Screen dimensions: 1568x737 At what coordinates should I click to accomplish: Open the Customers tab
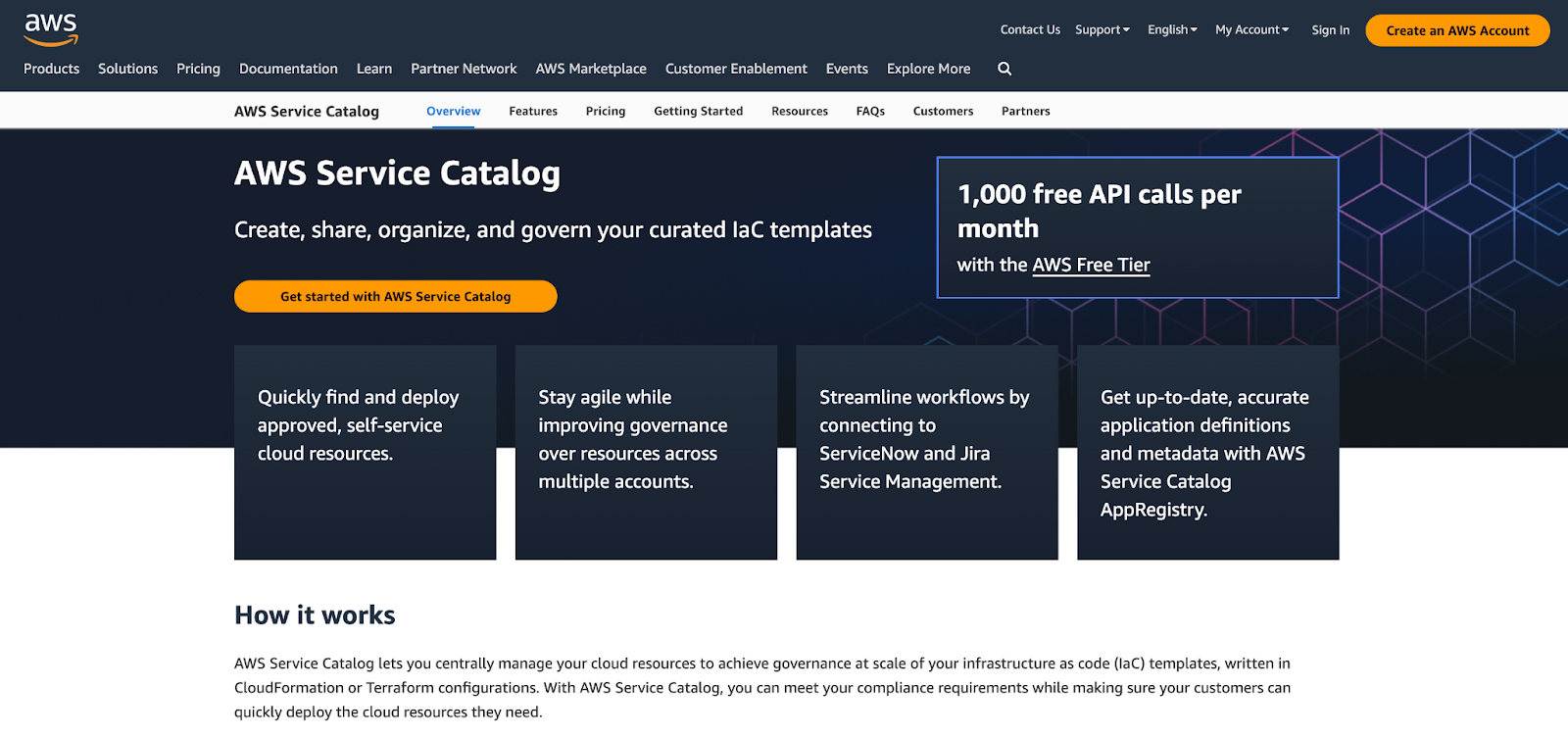(x=943, y=112)
